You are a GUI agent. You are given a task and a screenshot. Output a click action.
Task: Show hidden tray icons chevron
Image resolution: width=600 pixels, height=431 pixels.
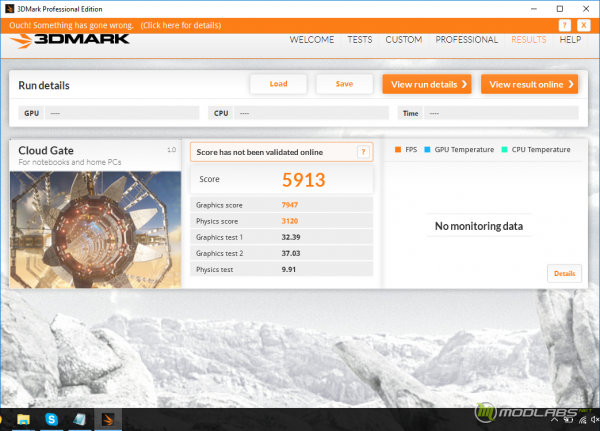554,420
